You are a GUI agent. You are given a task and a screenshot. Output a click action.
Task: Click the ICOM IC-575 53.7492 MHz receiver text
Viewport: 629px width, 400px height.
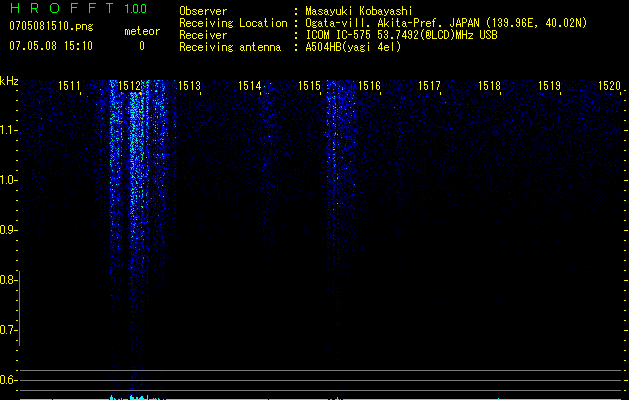[x=401, y=35]
